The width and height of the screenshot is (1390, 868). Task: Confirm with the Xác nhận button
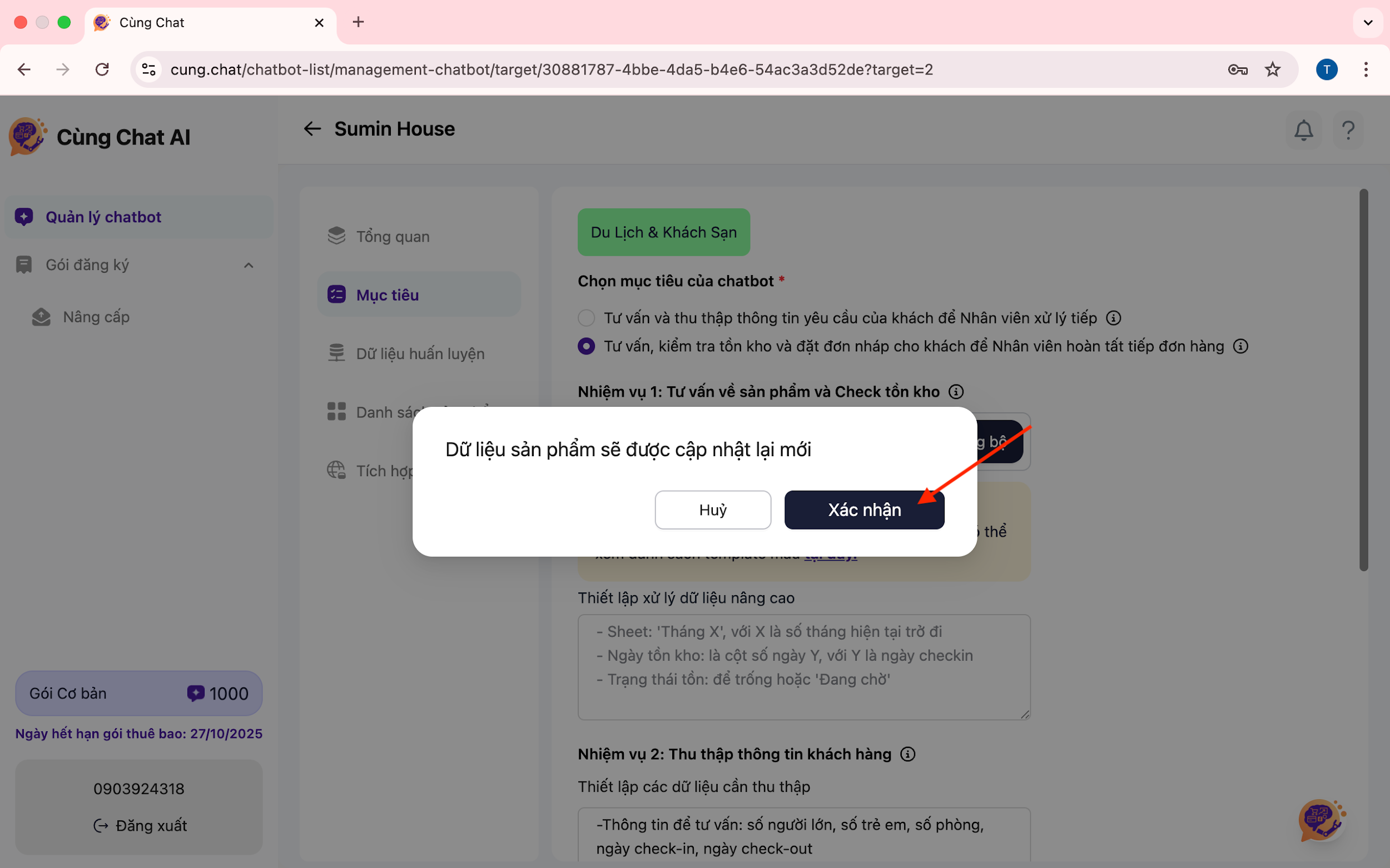(864, 510)
